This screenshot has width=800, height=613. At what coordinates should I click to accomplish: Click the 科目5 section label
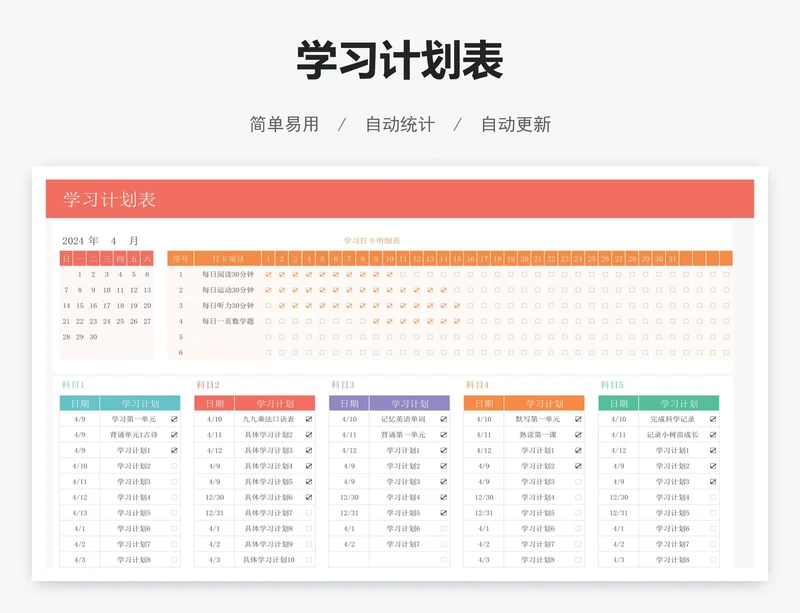point(612,385)
